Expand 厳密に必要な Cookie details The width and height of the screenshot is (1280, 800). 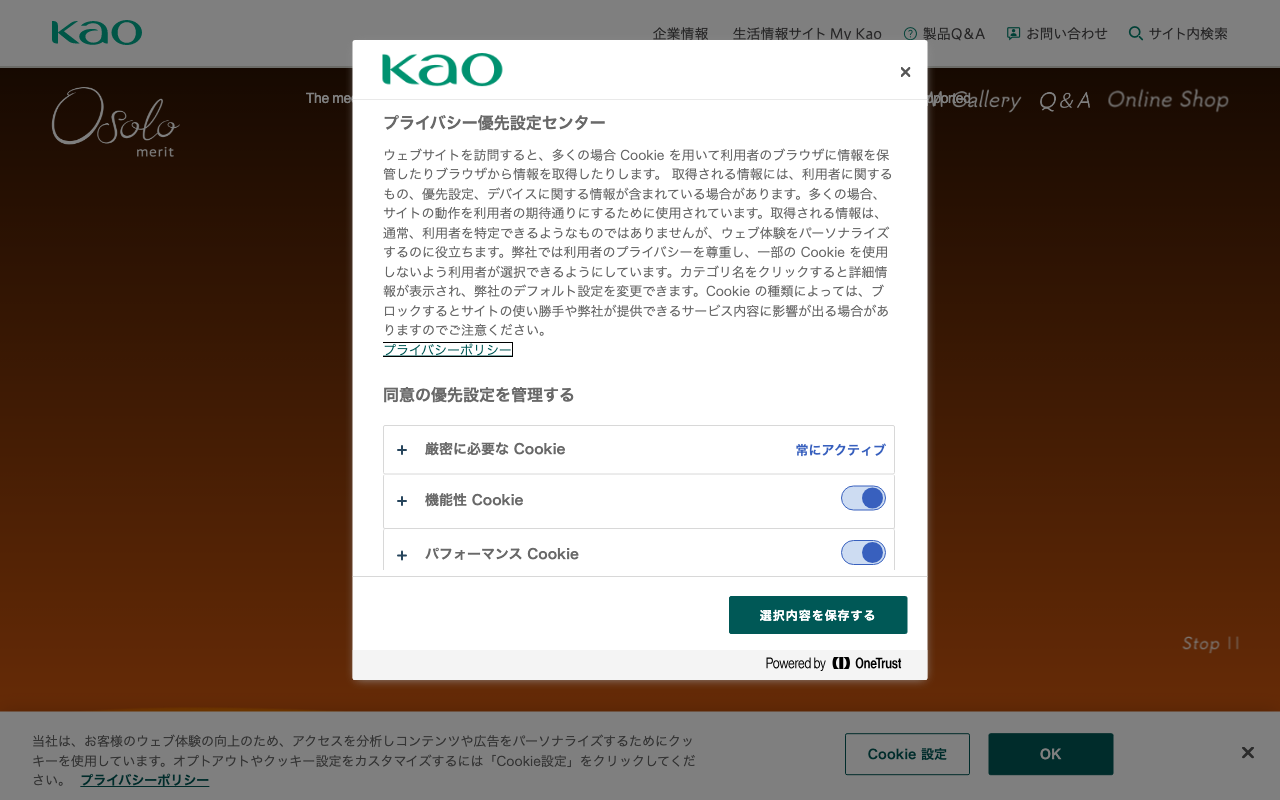click(402, 449)
